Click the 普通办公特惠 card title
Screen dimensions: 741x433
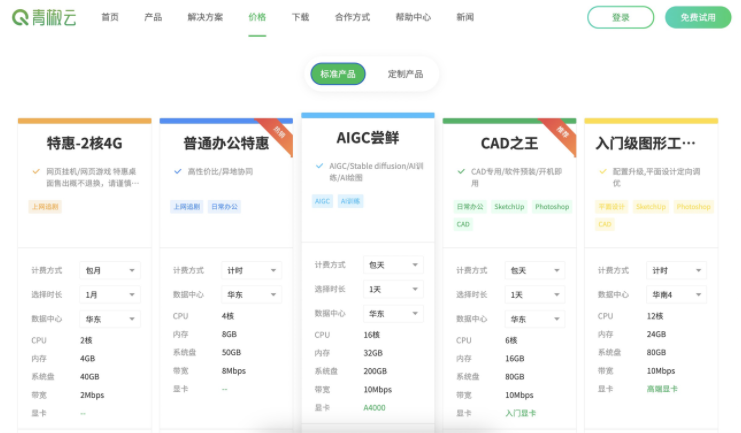click(x=226, y=143)
